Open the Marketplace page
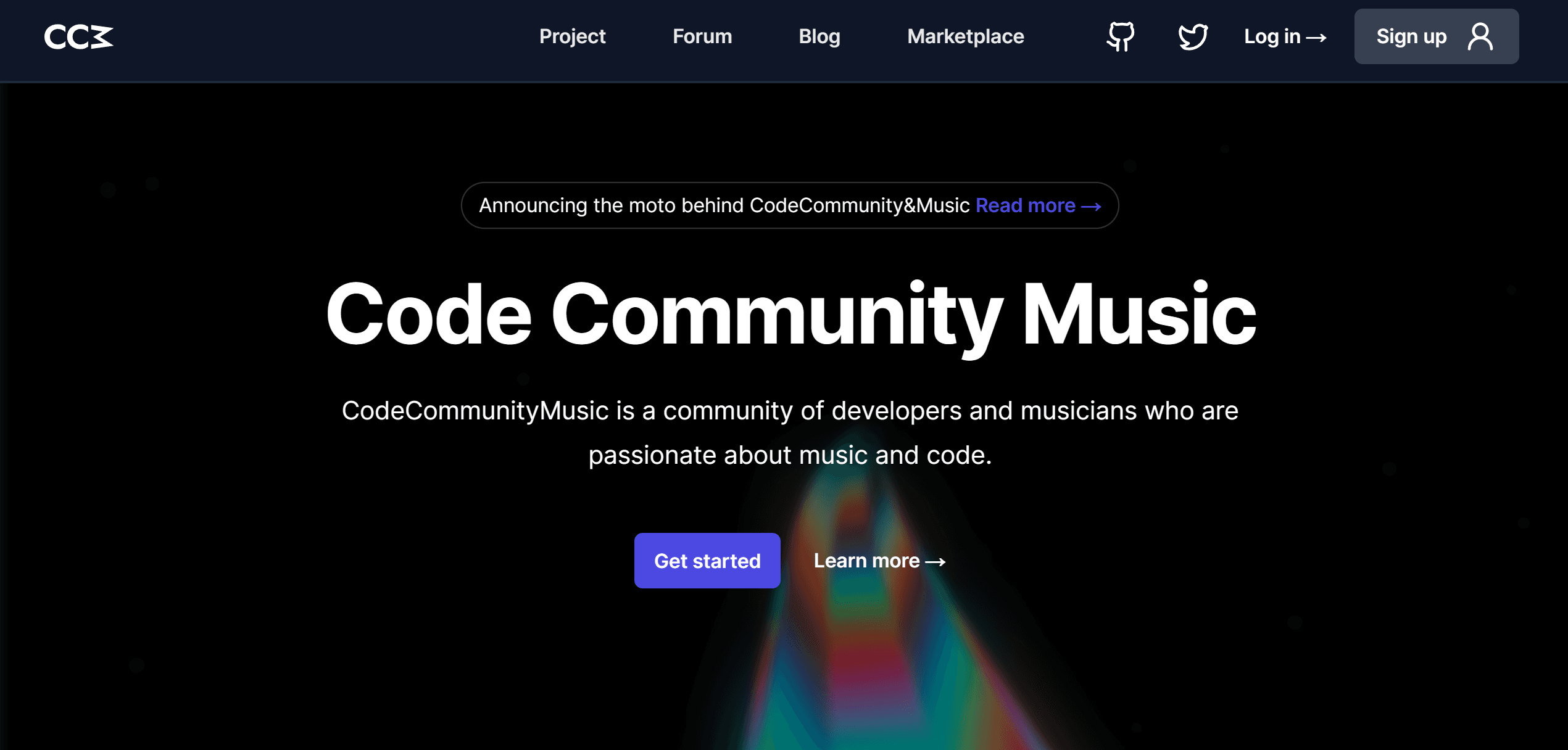The width and height of the screenshot is (1568, 750). pyautogui.click(x=964, y=37)
